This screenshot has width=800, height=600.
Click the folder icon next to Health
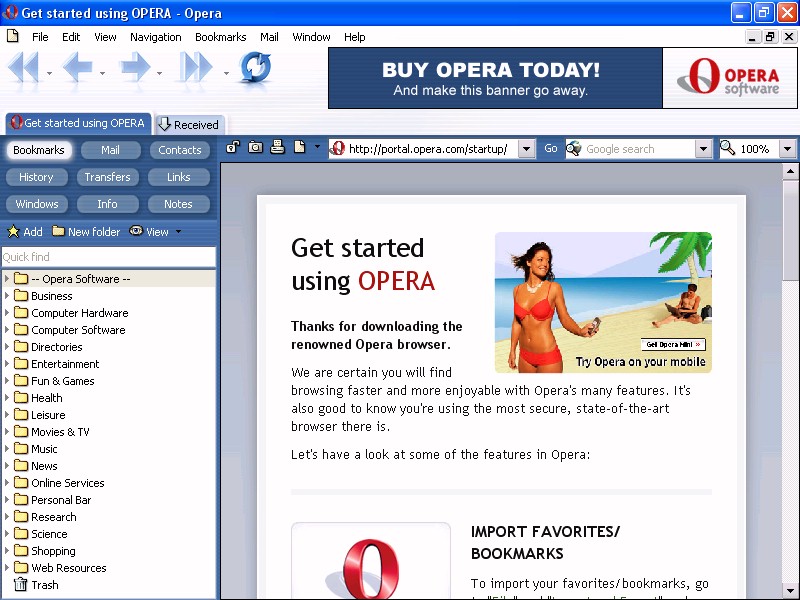(x=21, y=397)
